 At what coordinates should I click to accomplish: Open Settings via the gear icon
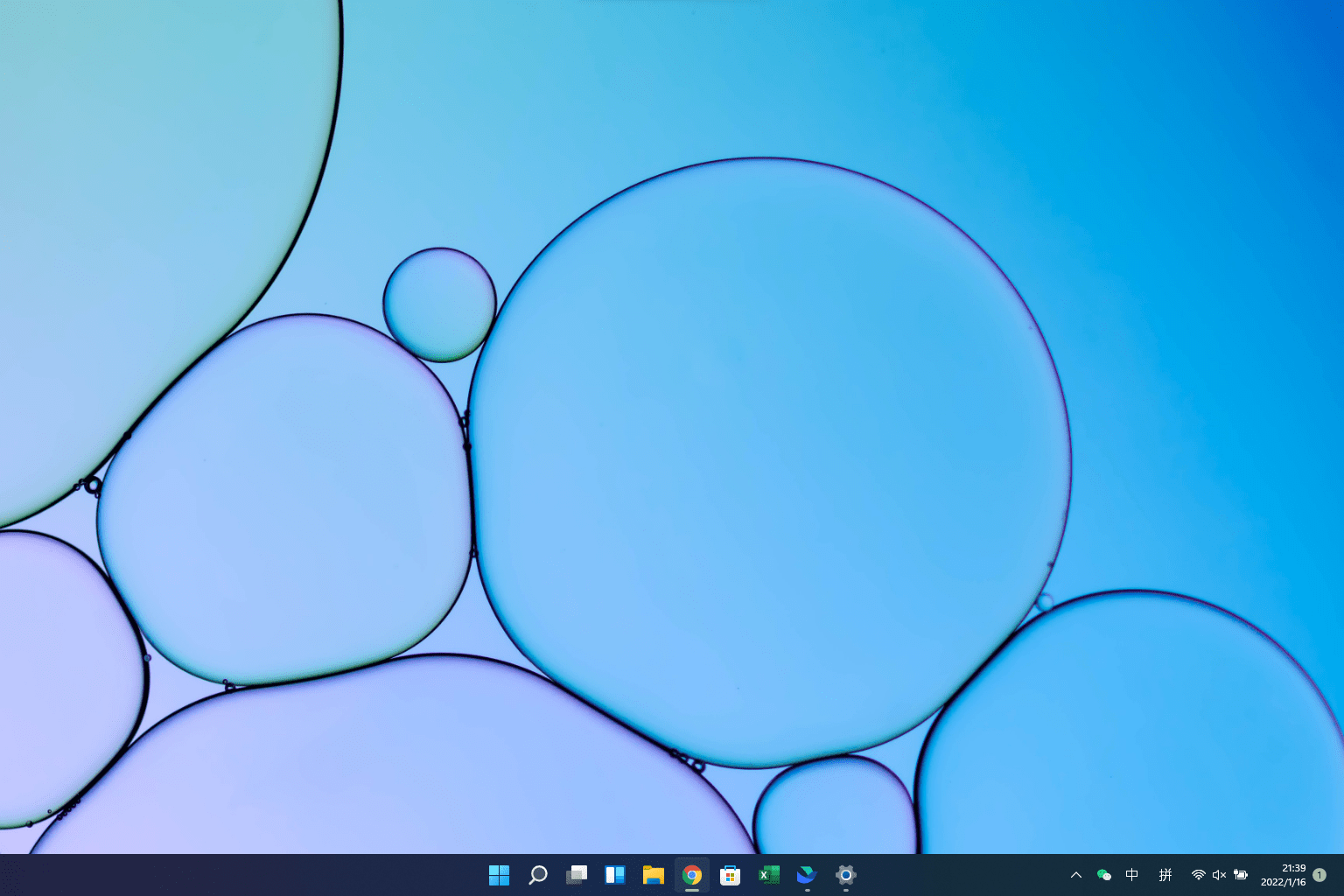click(x=844, y=875)
